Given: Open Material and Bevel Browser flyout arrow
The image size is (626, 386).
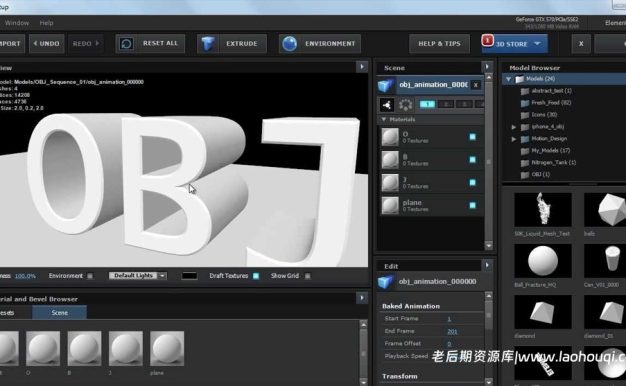Looking at the screenshot, I should pos(362,298).
